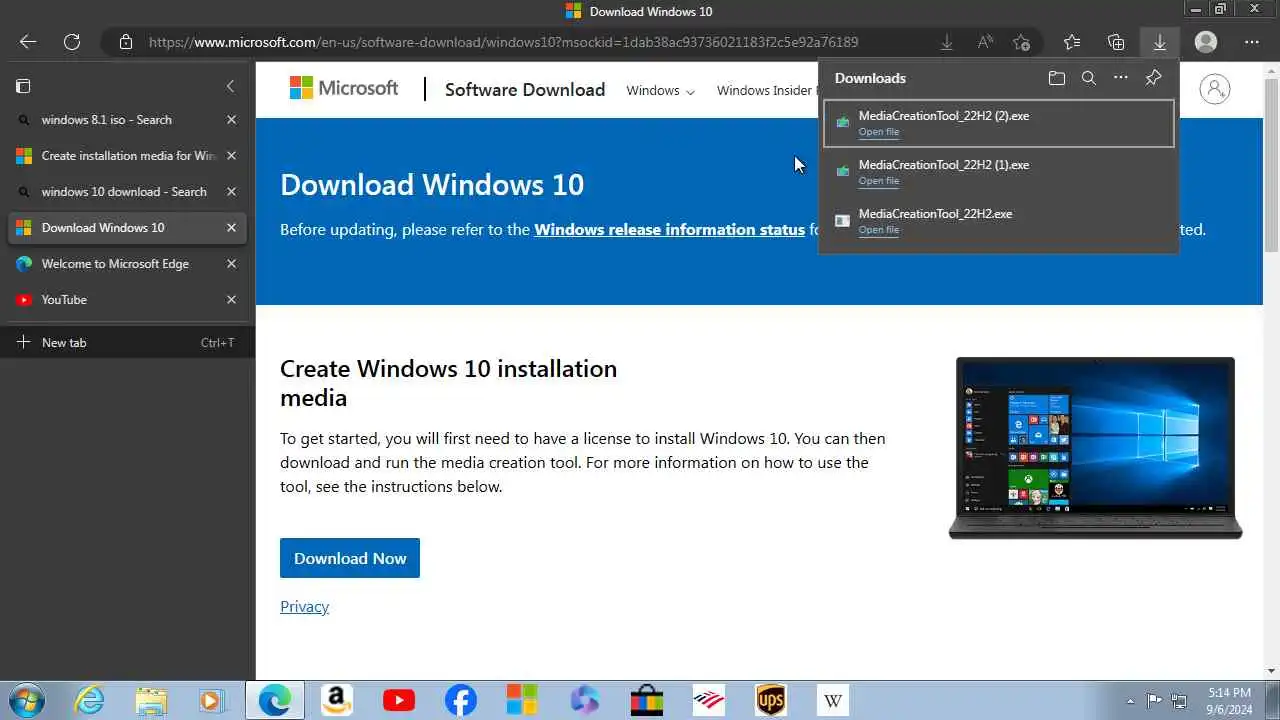1280x720 pixels.
Task: Click the Windows 10 laptop image
Action: pos(1095,448)
